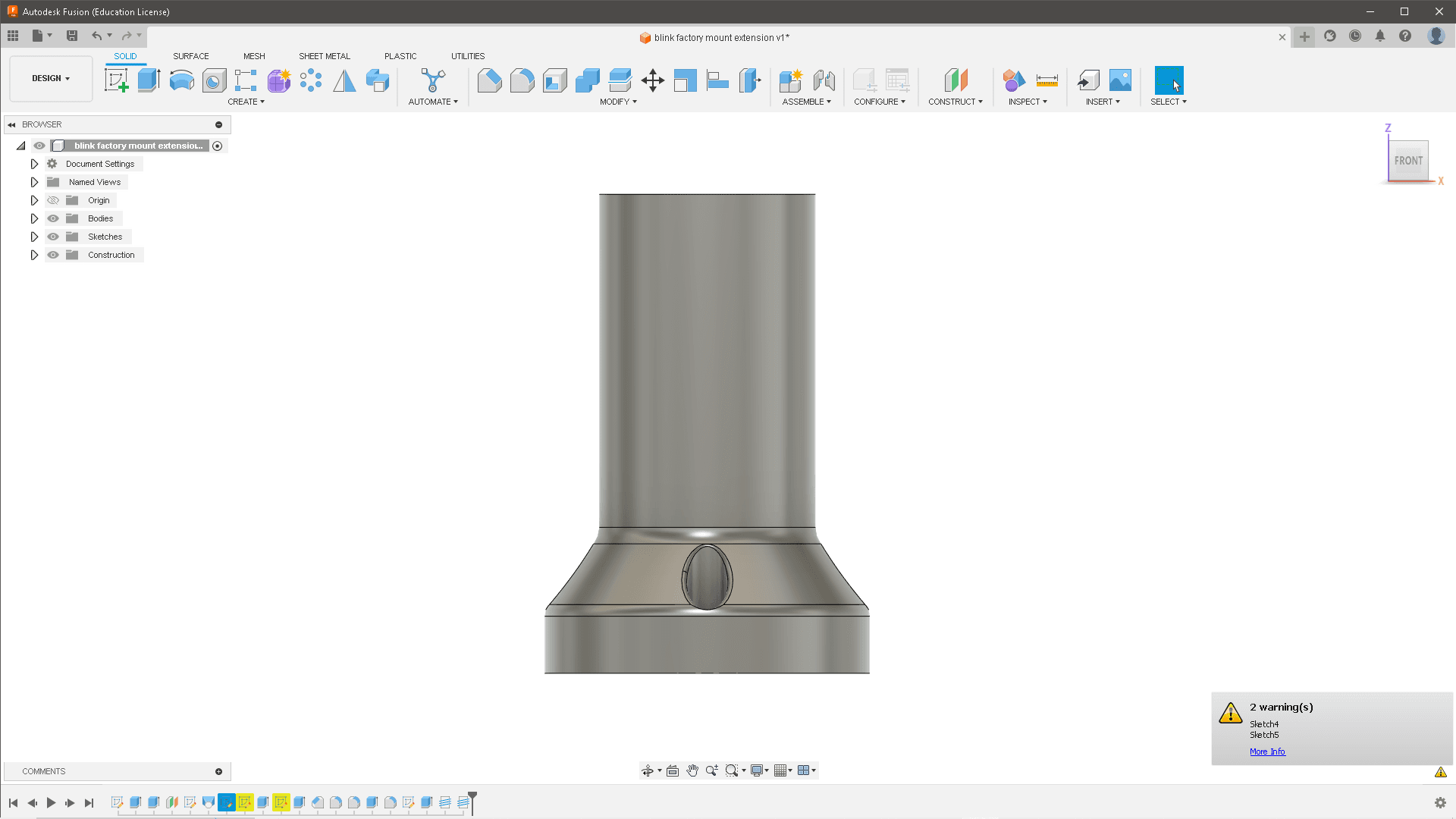Expand the Named Views tree item
Viewport: 1456px width, 819px height.
[34, 182]
